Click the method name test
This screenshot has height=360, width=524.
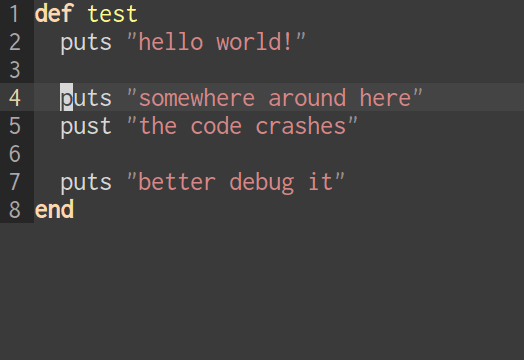pyautogui.click(x=112, y=14)
